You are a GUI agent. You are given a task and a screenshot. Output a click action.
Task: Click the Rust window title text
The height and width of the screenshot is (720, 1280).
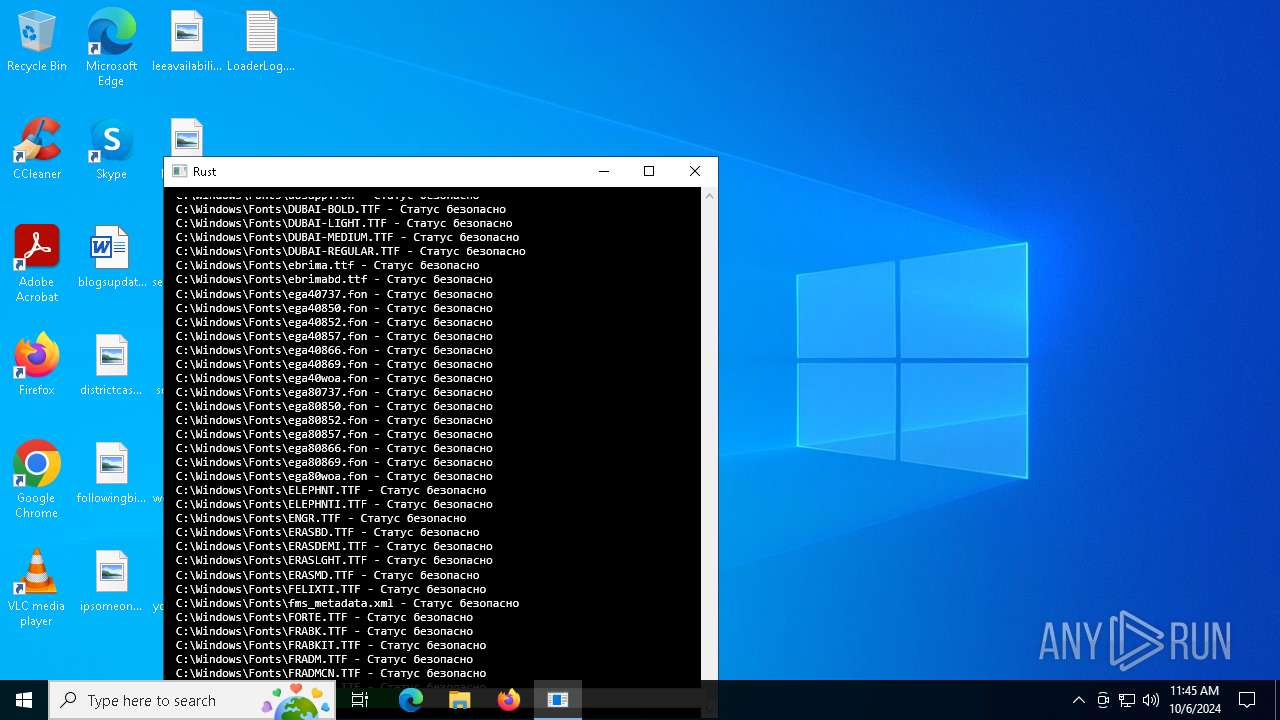[204, 171]
